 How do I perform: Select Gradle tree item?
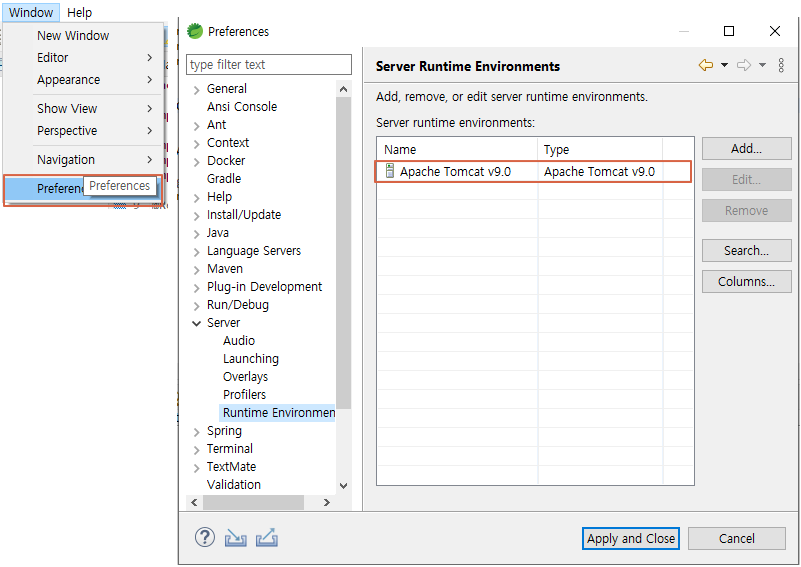click(x=224, y=179)
